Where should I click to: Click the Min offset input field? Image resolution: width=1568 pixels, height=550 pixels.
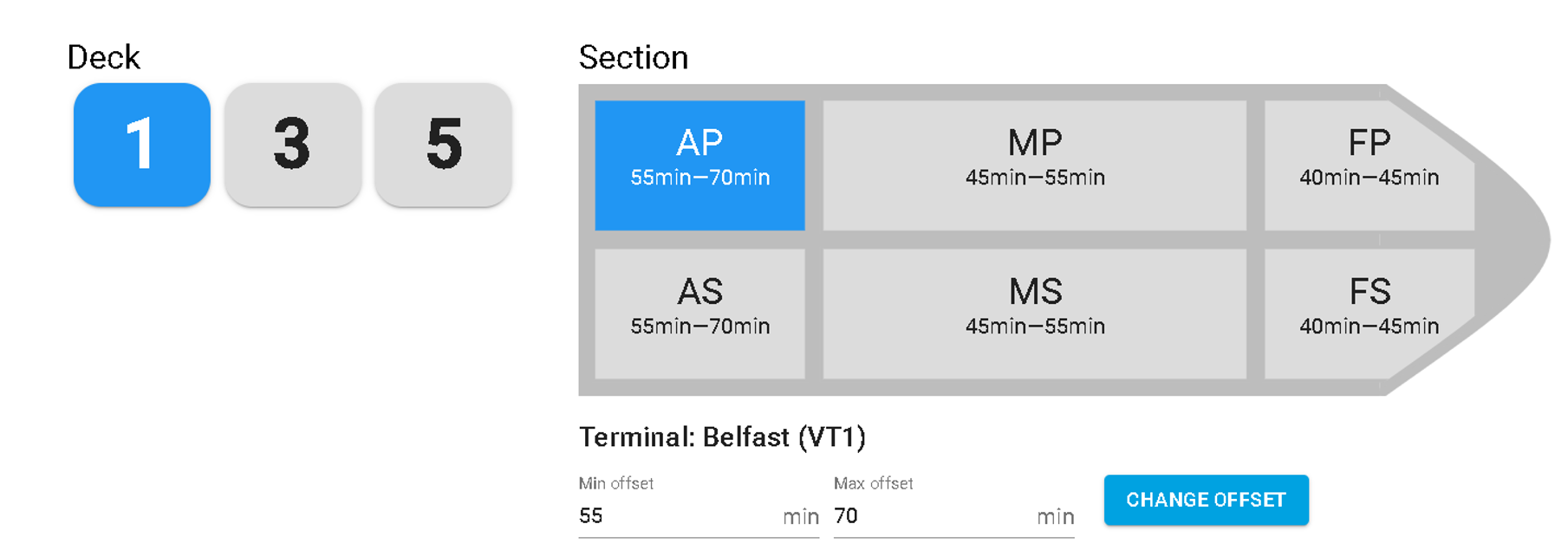click(x=676, y=516)
